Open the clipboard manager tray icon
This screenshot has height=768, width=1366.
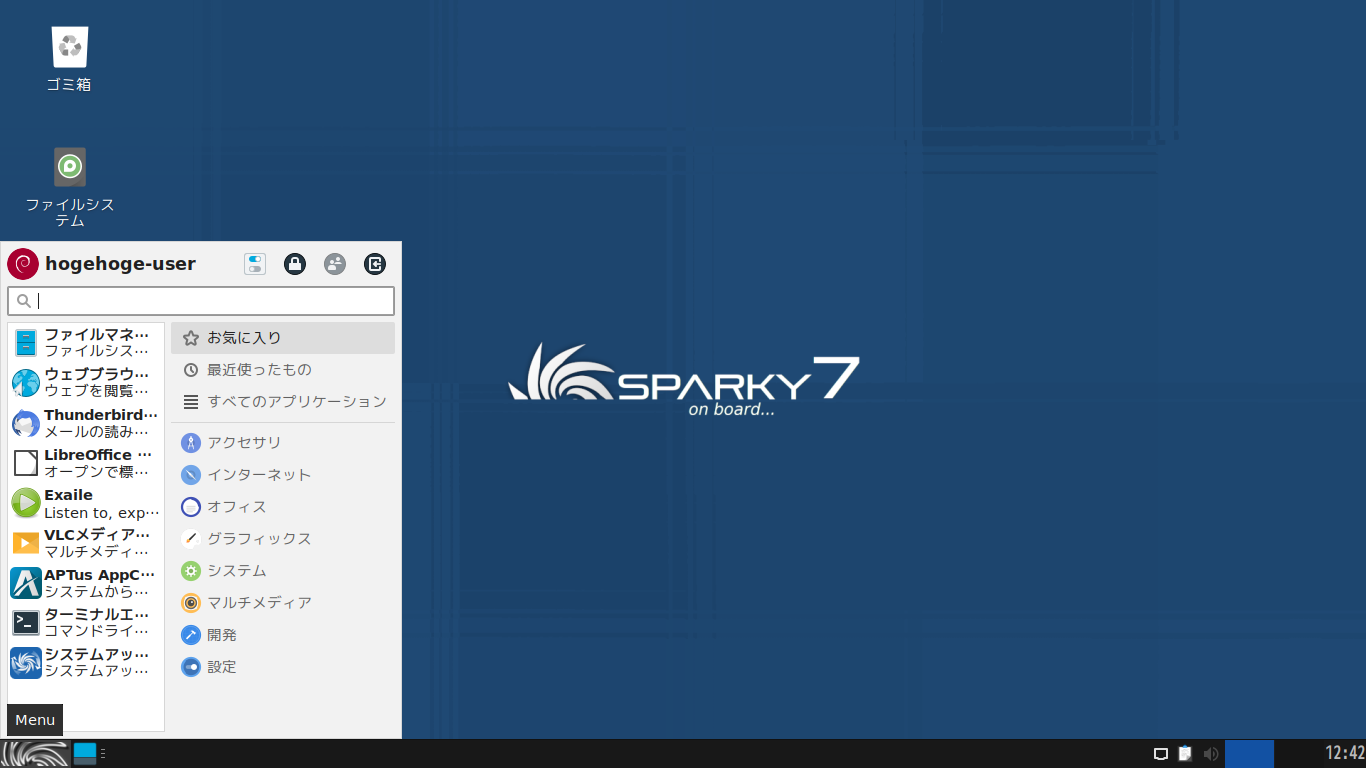click(x=1186, y=754)
